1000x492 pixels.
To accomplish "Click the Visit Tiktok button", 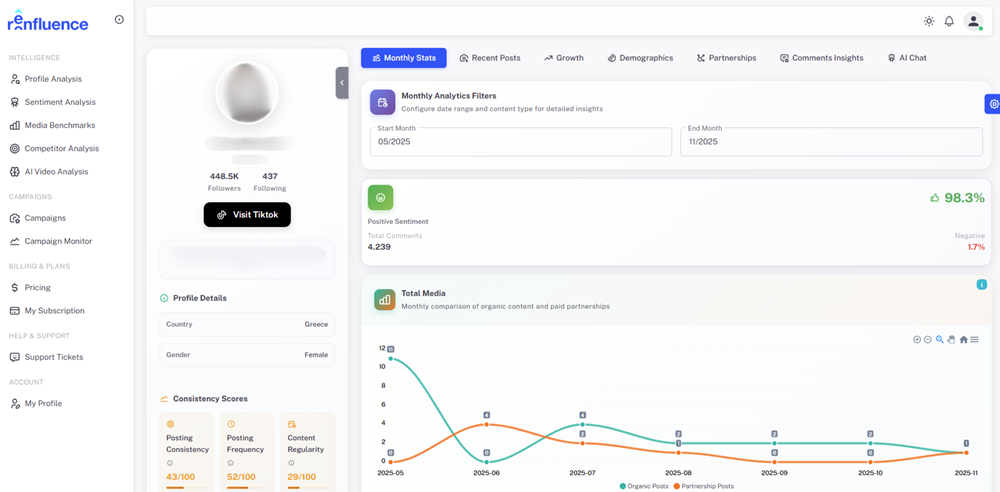I will click(247, 215).
